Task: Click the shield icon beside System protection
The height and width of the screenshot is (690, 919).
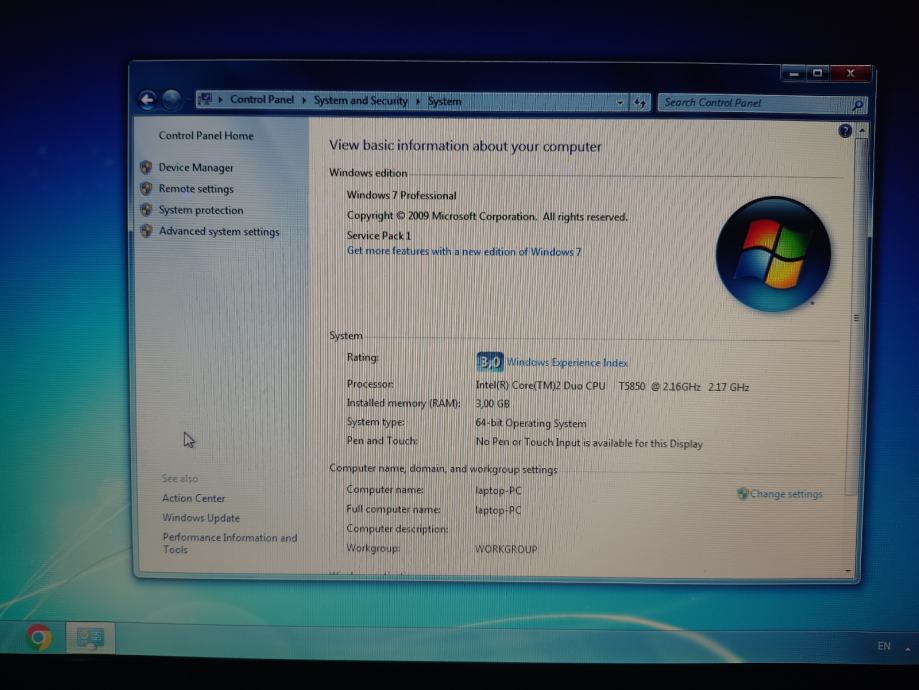Action: [x=146, y=210]
